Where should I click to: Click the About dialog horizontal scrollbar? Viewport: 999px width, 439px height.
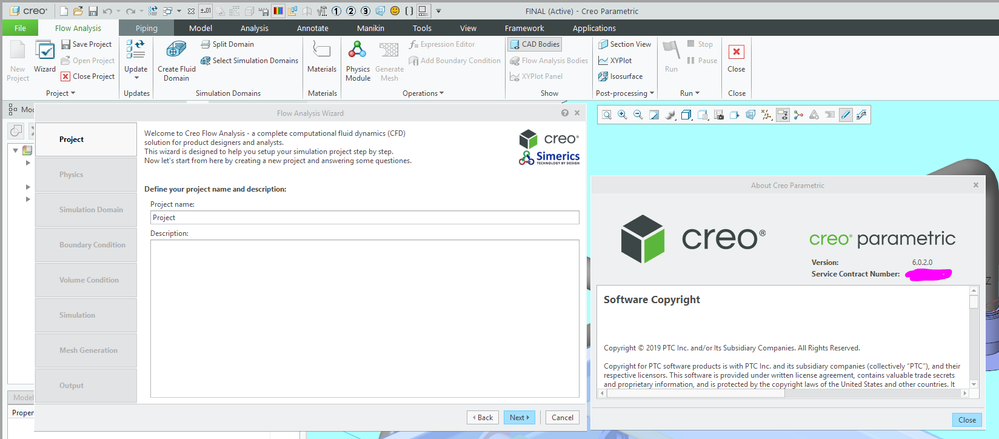pyautogui.click(x=783, y=393)
